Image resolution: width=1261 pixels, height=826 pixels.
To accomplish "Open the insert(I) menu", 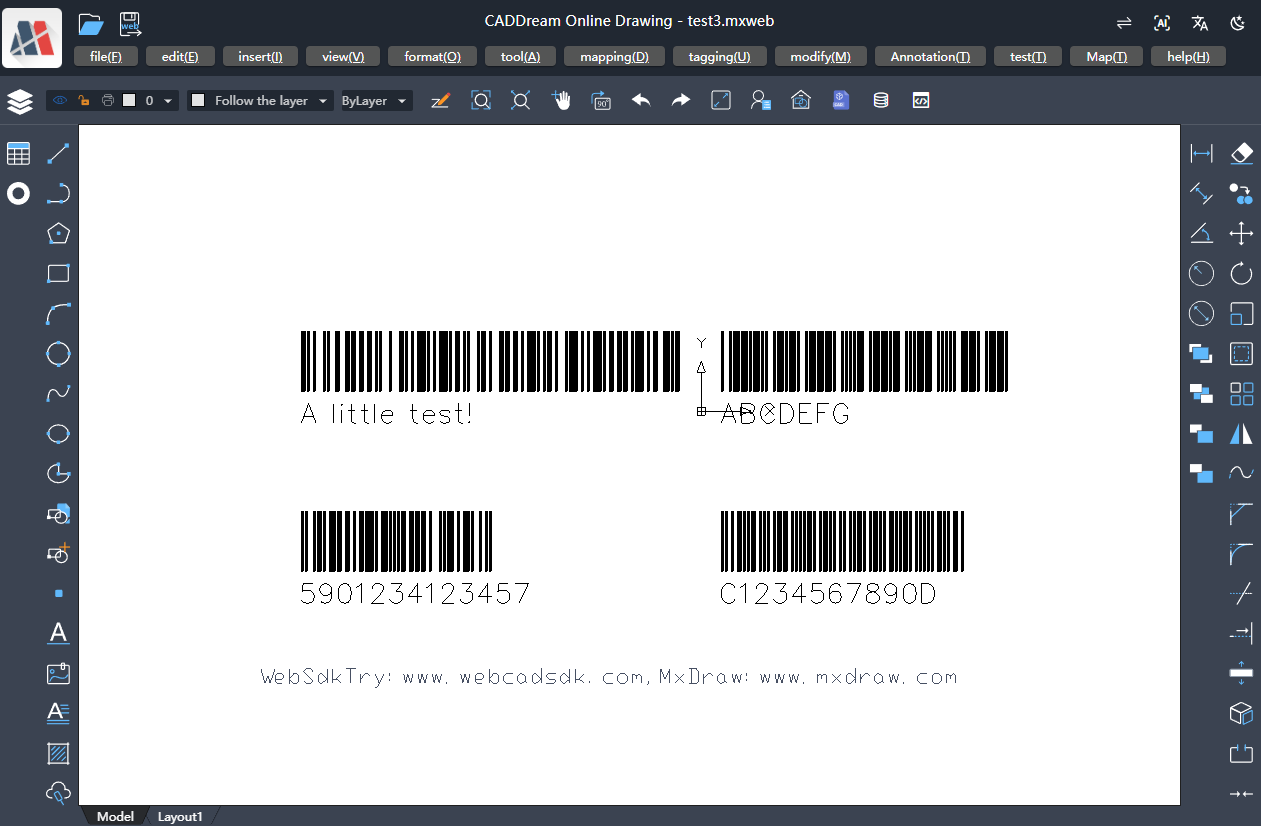I will (260, 57).
